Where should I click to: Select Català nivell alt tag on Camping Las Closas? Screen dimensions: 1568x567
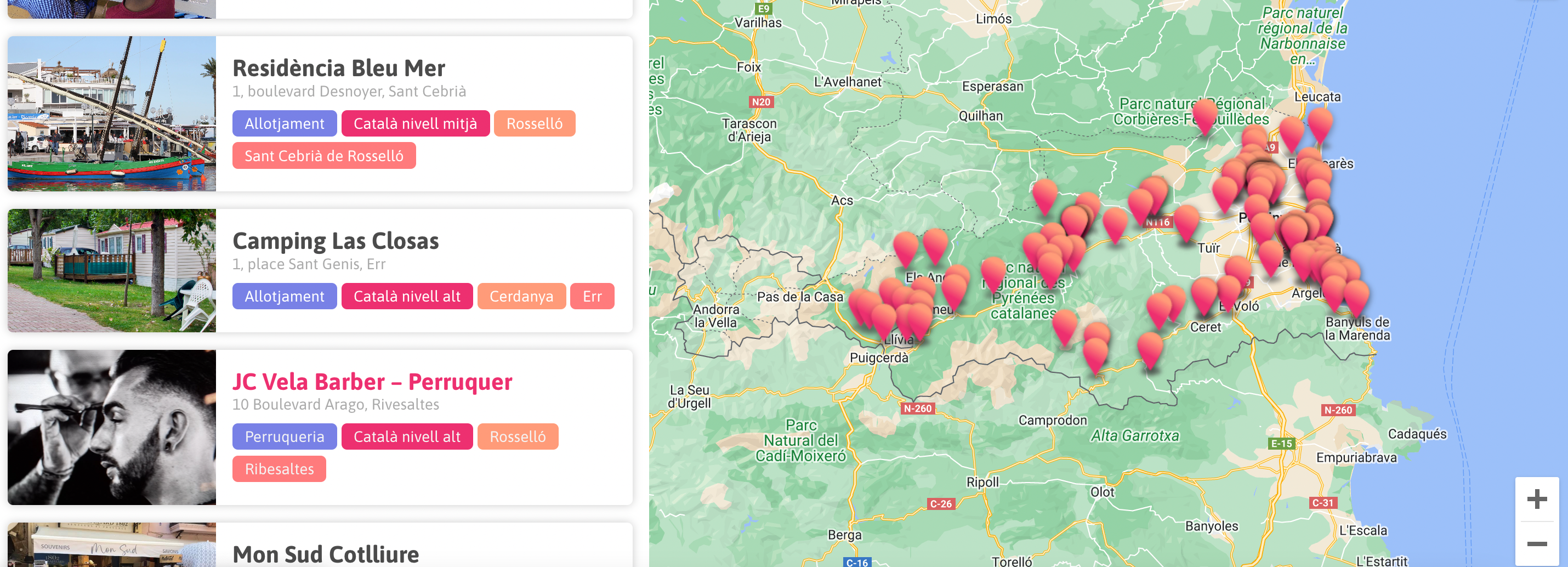pyautogui.click(x=407, y=296)
